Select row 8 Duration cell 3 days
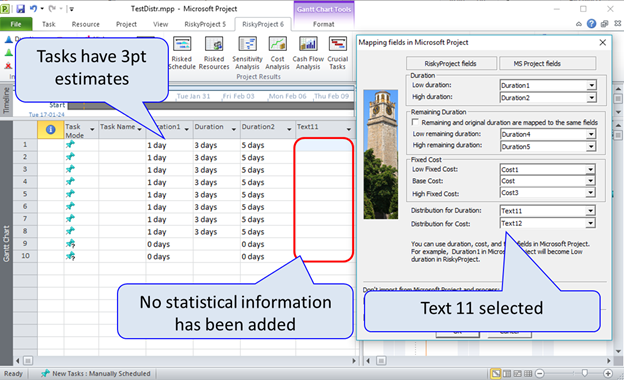The image size is (624, 380). (x=216, y=232)
